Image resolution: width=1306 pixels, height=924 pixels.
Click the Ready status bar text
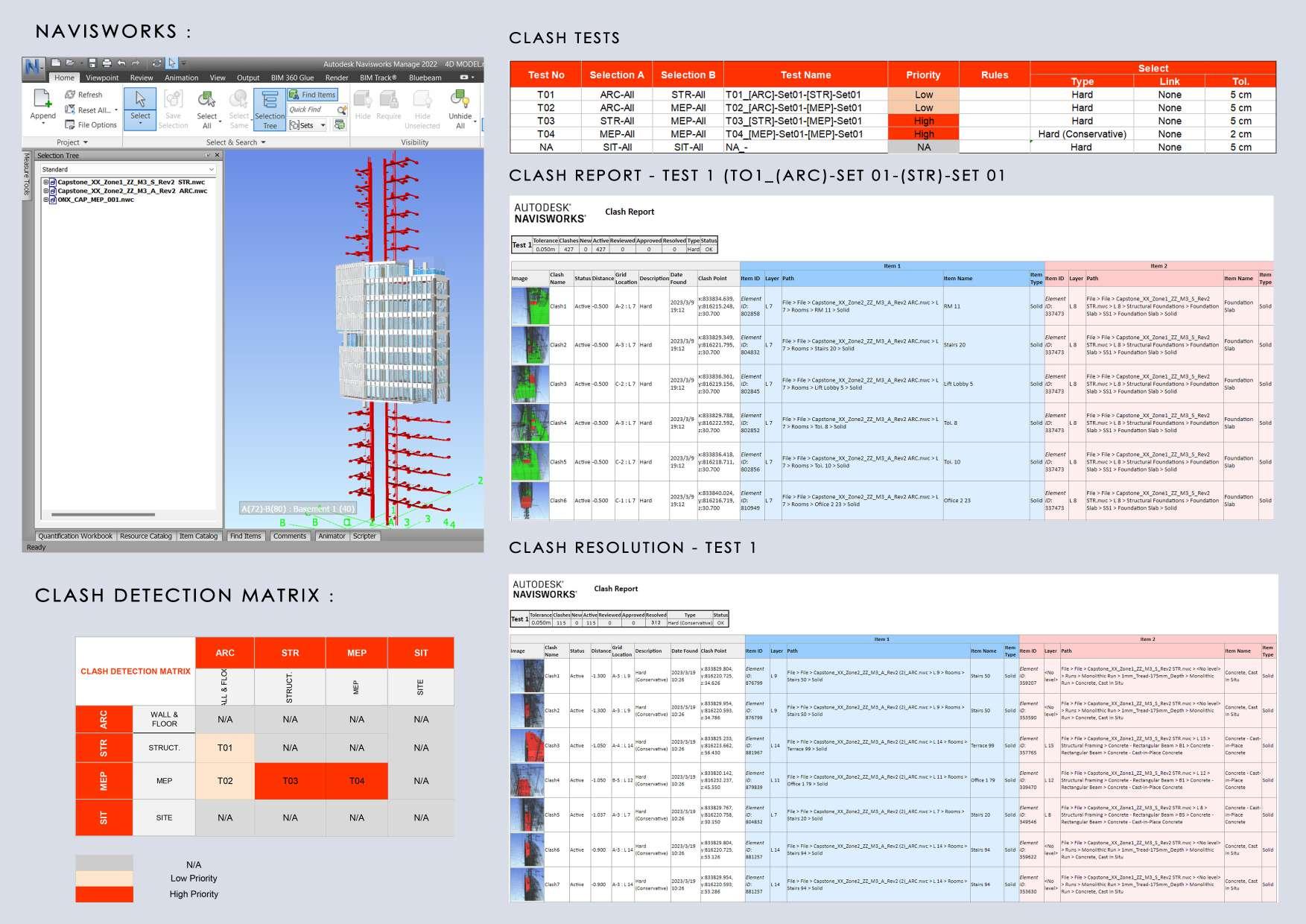tap(36, 547)
